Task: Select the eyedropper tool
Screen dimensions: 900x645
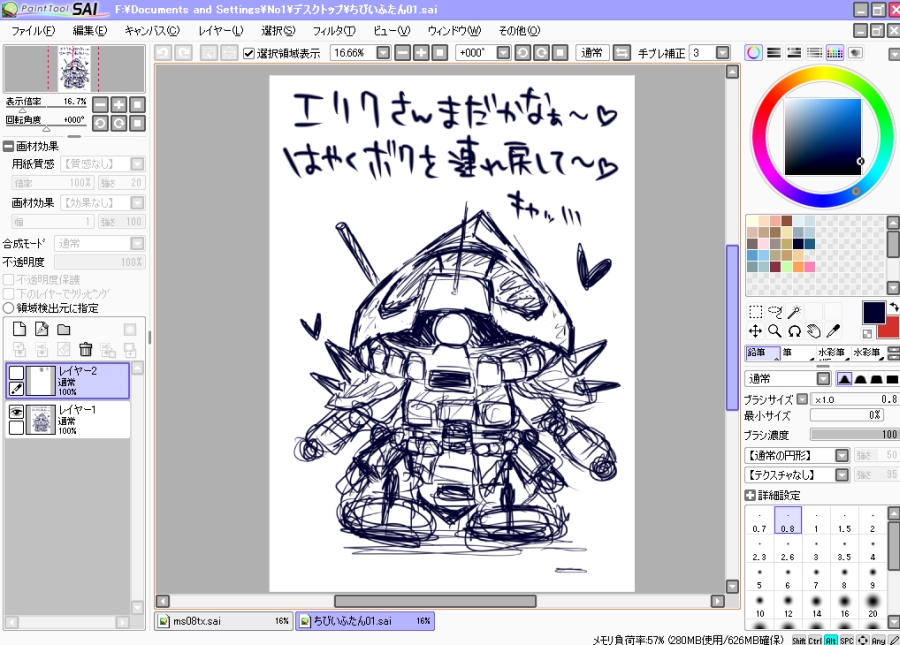Action: 833,331
